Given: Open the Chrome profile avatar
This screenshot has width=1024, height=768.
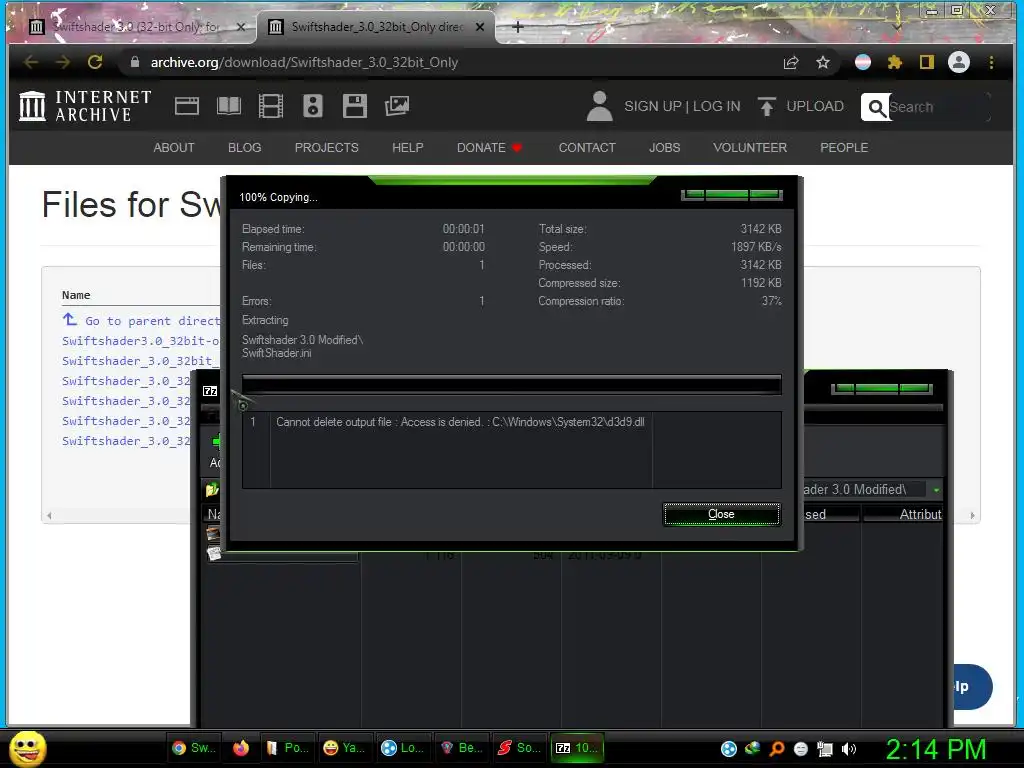Looking at the screenshot, I should (x=959, y=62).
